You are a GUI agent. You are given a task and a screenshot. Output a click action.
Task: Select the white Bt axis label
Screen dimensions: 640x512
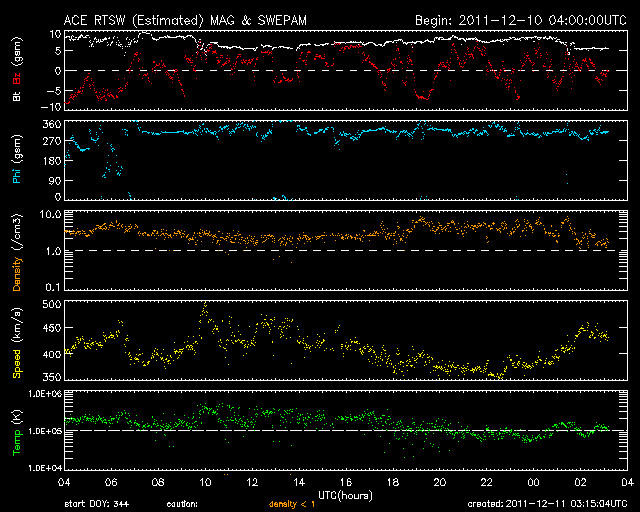tap(16, 97)
